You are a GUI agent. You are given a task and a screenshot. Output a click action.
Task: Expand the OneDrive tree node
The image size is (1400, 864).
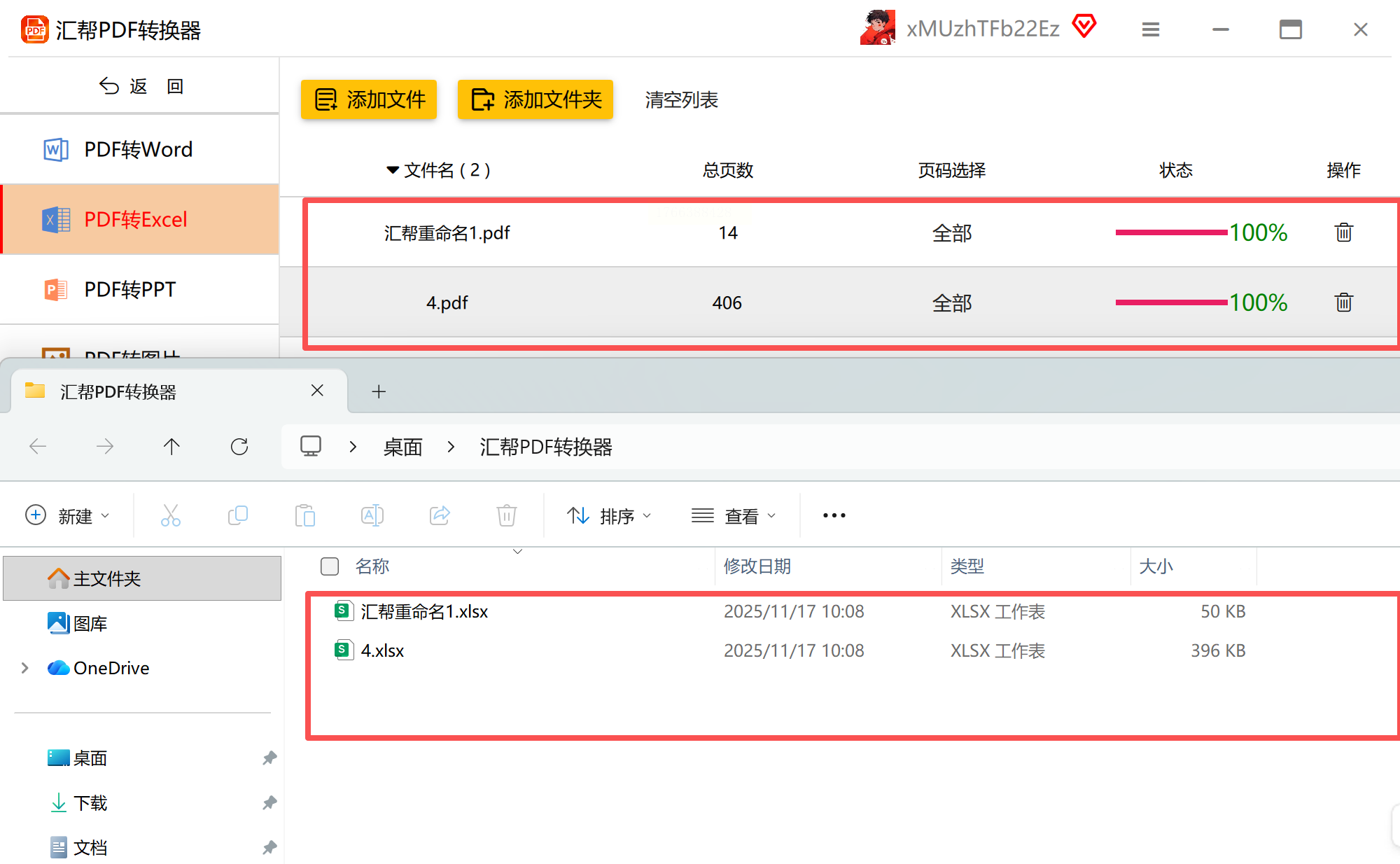25,668
